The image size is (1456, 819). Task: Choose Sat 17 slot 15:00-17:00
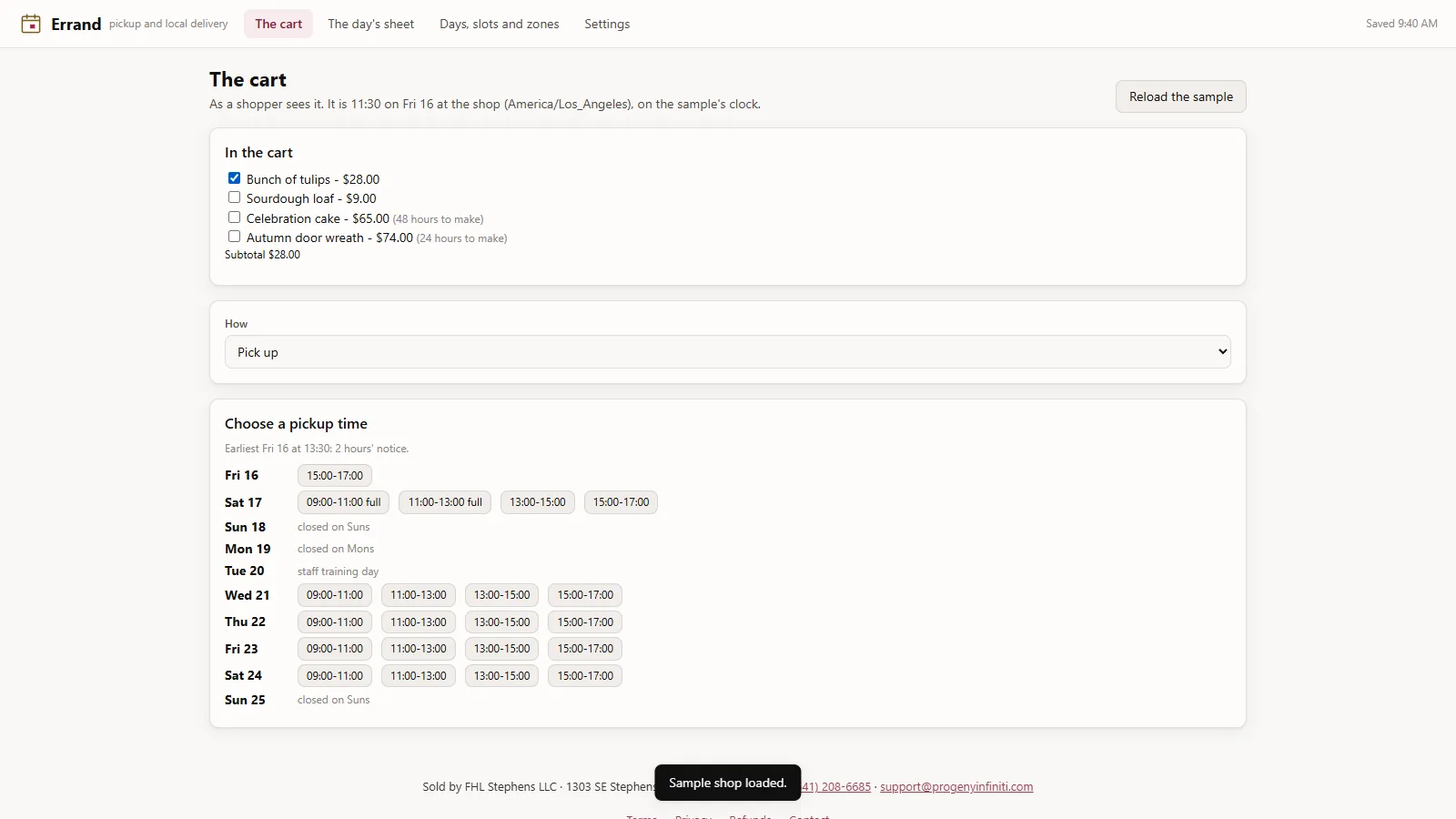click(x=622, y=502)
